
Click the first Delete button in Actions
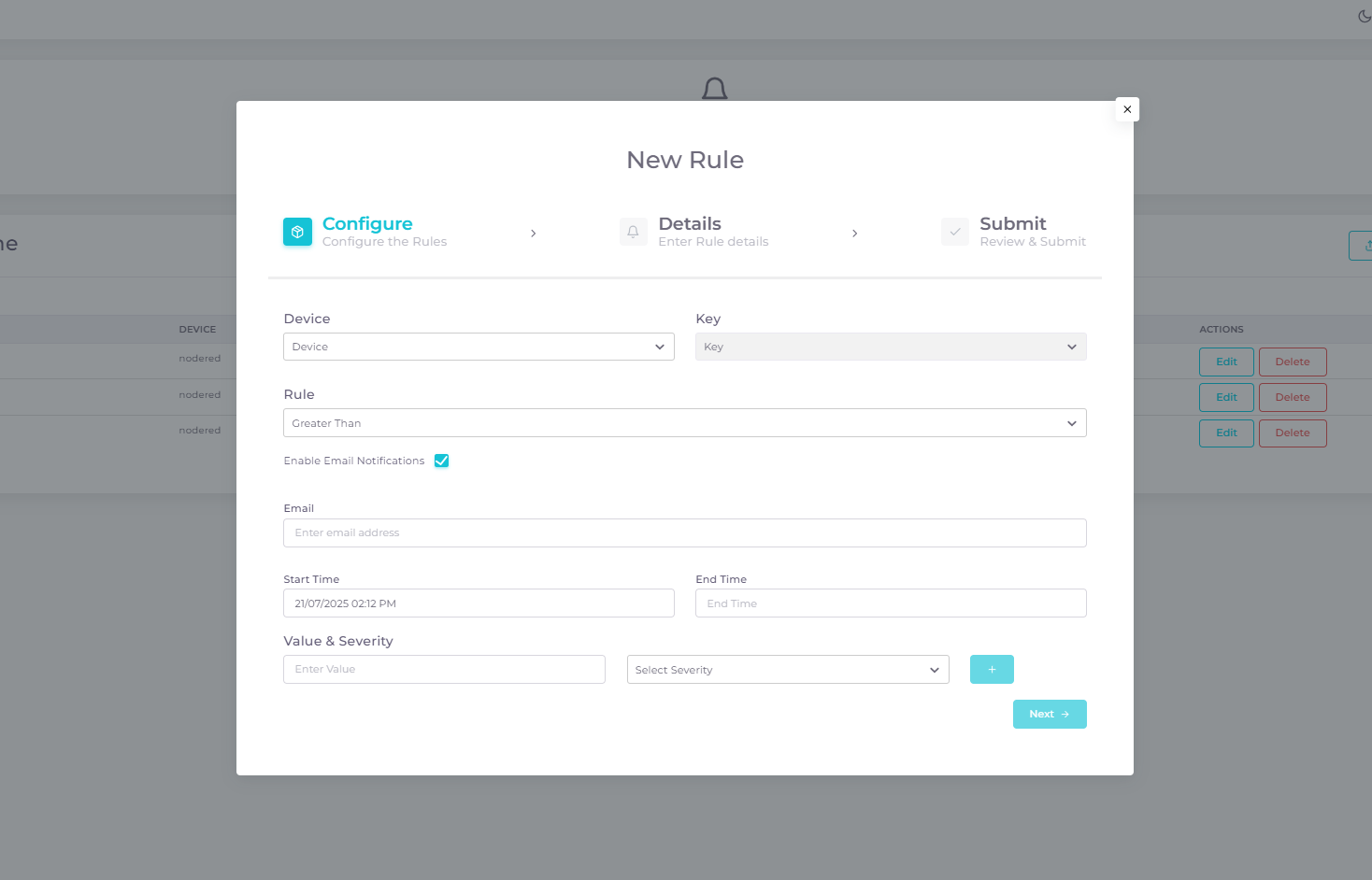1292,362
